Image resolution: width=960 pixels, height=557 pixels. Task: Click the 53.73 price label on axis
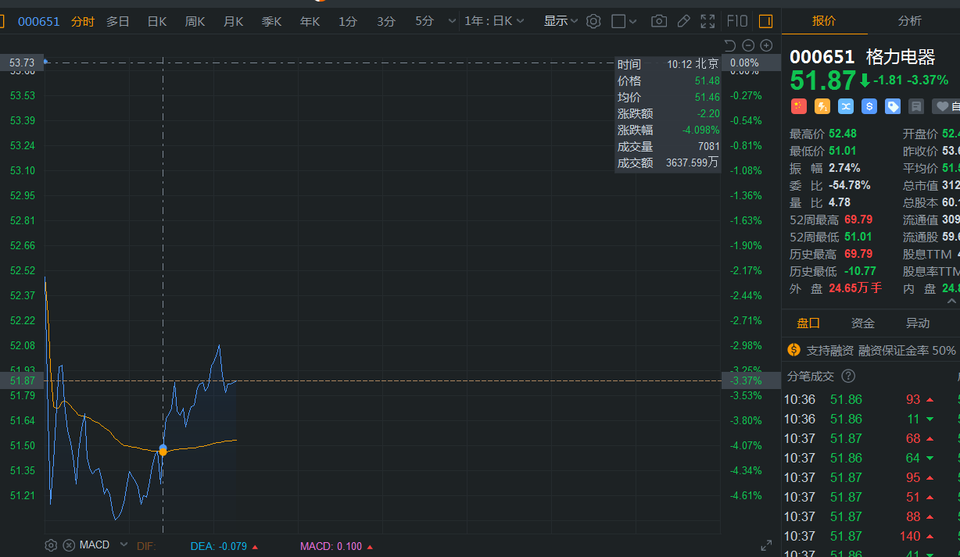click(x=22, y=62)
